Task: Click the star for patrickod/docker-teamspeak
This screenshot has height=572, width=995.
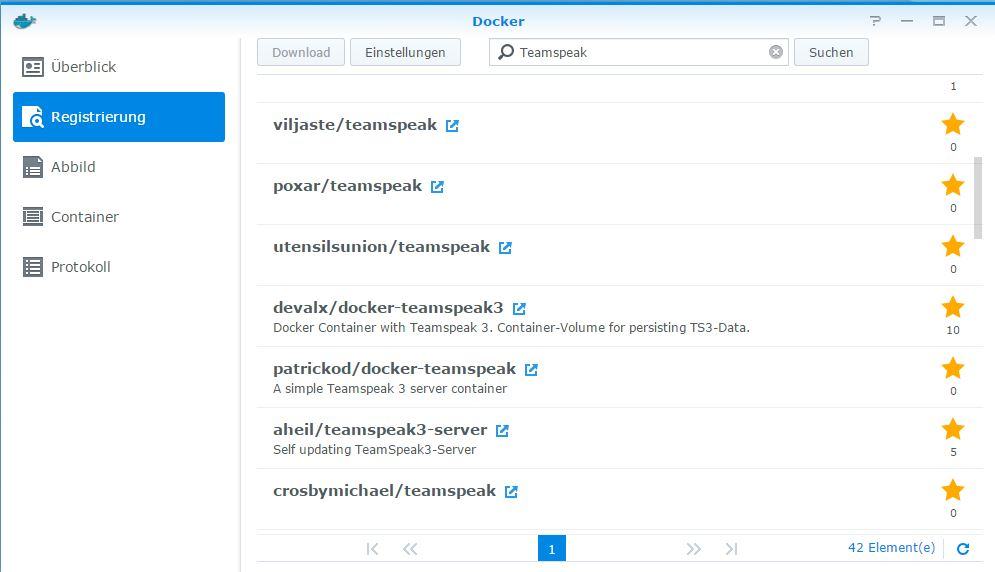Action: pos(952,368)
